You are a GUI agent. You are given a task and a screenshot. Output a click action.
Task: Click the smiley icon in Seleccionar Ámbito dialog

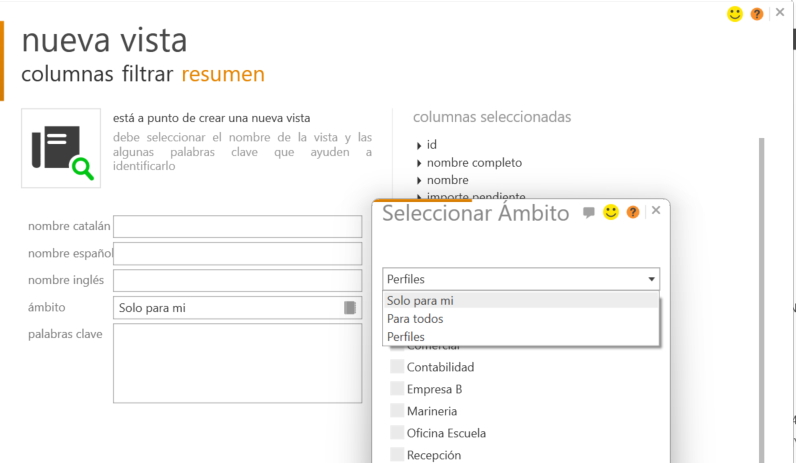click(x=611, y=212)
